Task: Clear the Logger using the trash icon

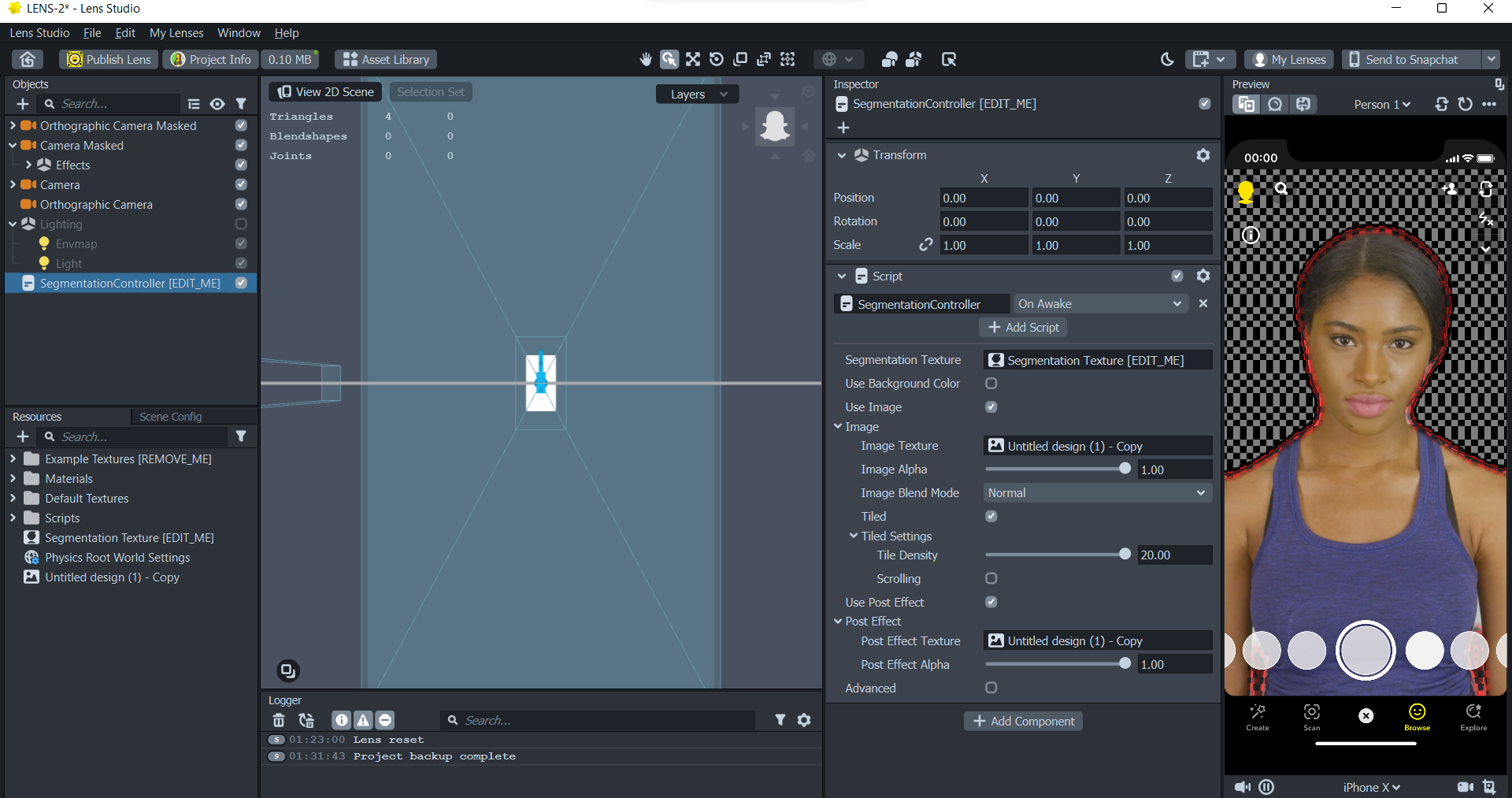Action: [x=279, y=719]
